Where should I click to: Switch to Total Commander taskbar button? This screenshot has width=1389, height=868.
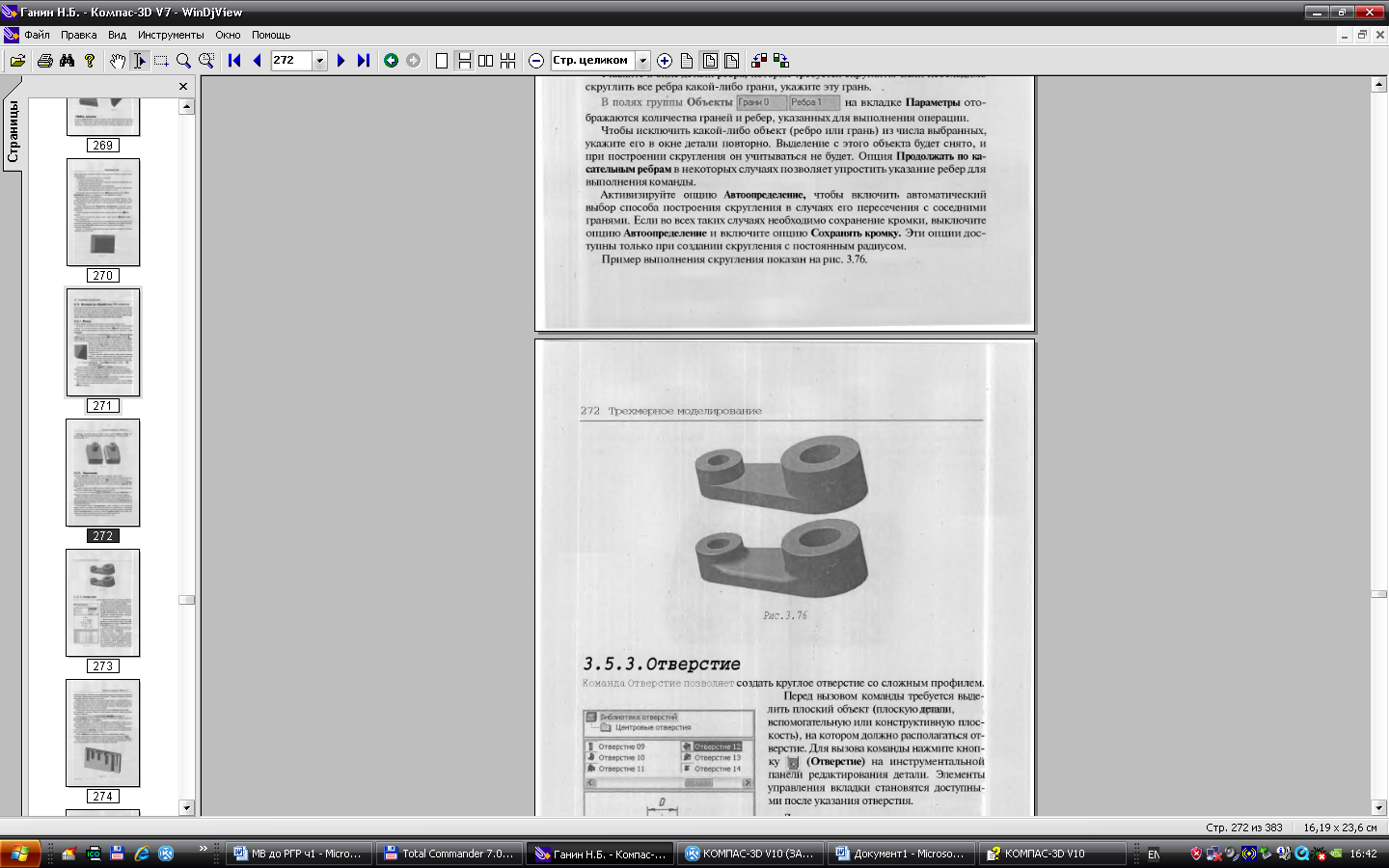(449, 854)
